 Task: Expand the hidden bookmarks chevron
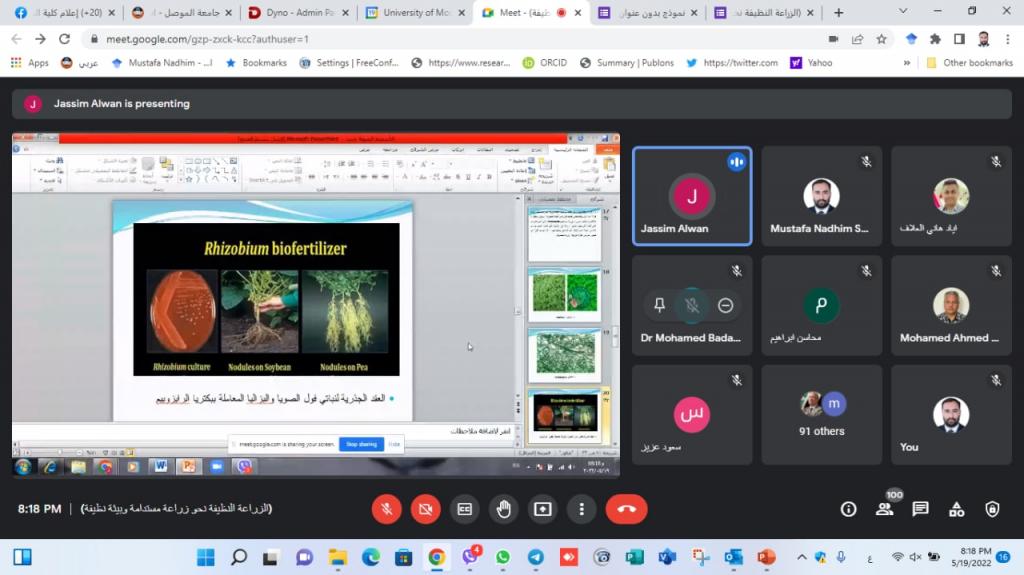click(908, 62)
